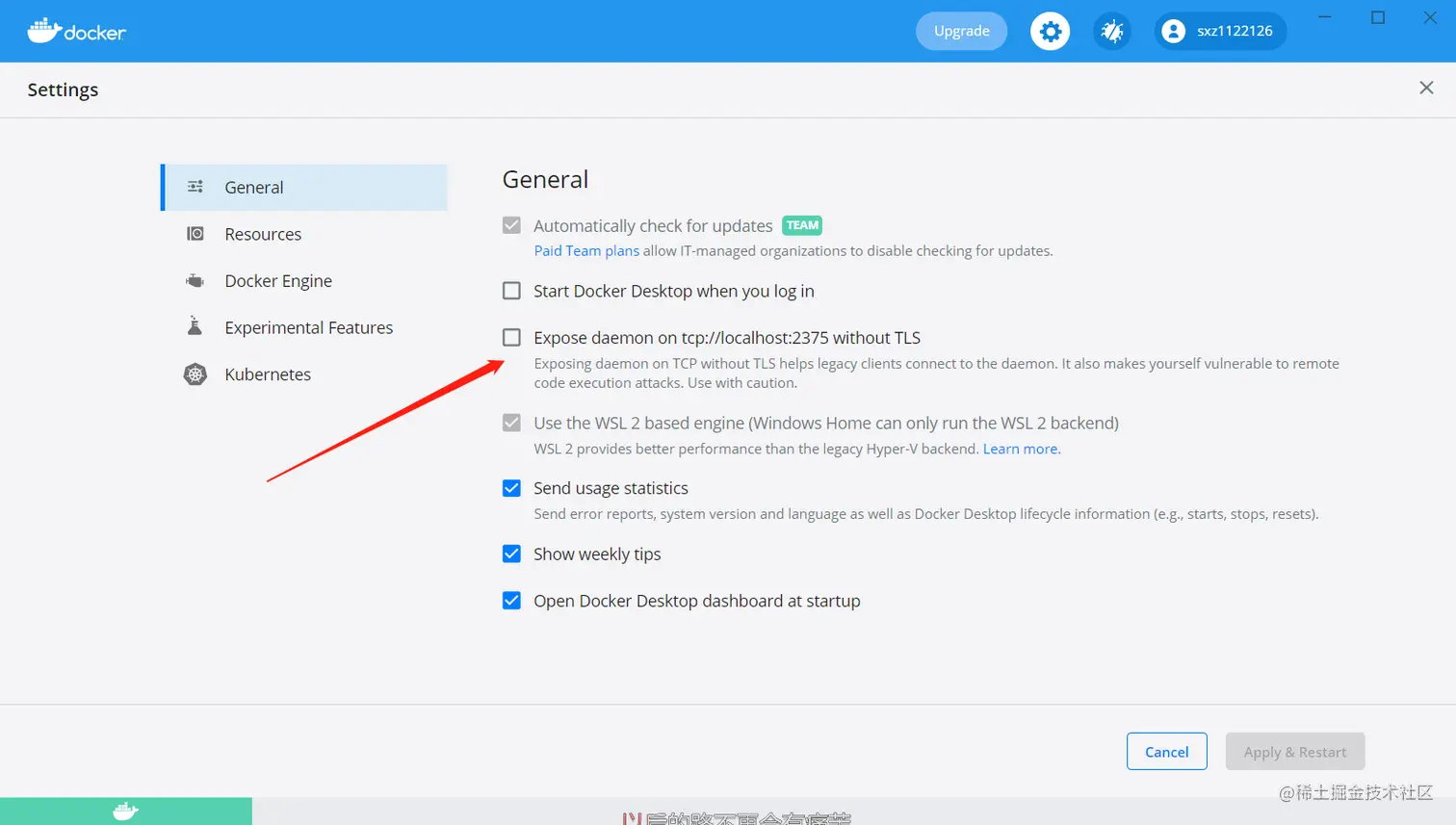
Task: Click the Upgrade button in header
Action: (x=961, y=31)
